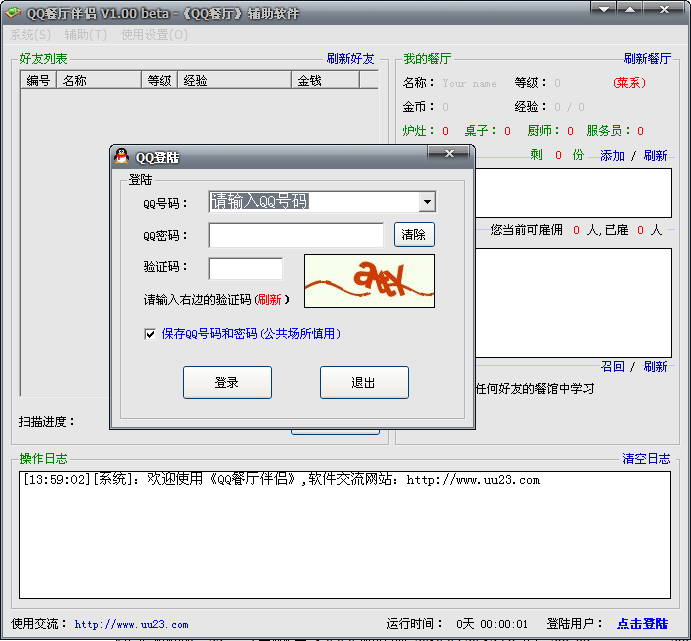Click the app icon in main title bar
691x641 pixels.
coord(13,13)
